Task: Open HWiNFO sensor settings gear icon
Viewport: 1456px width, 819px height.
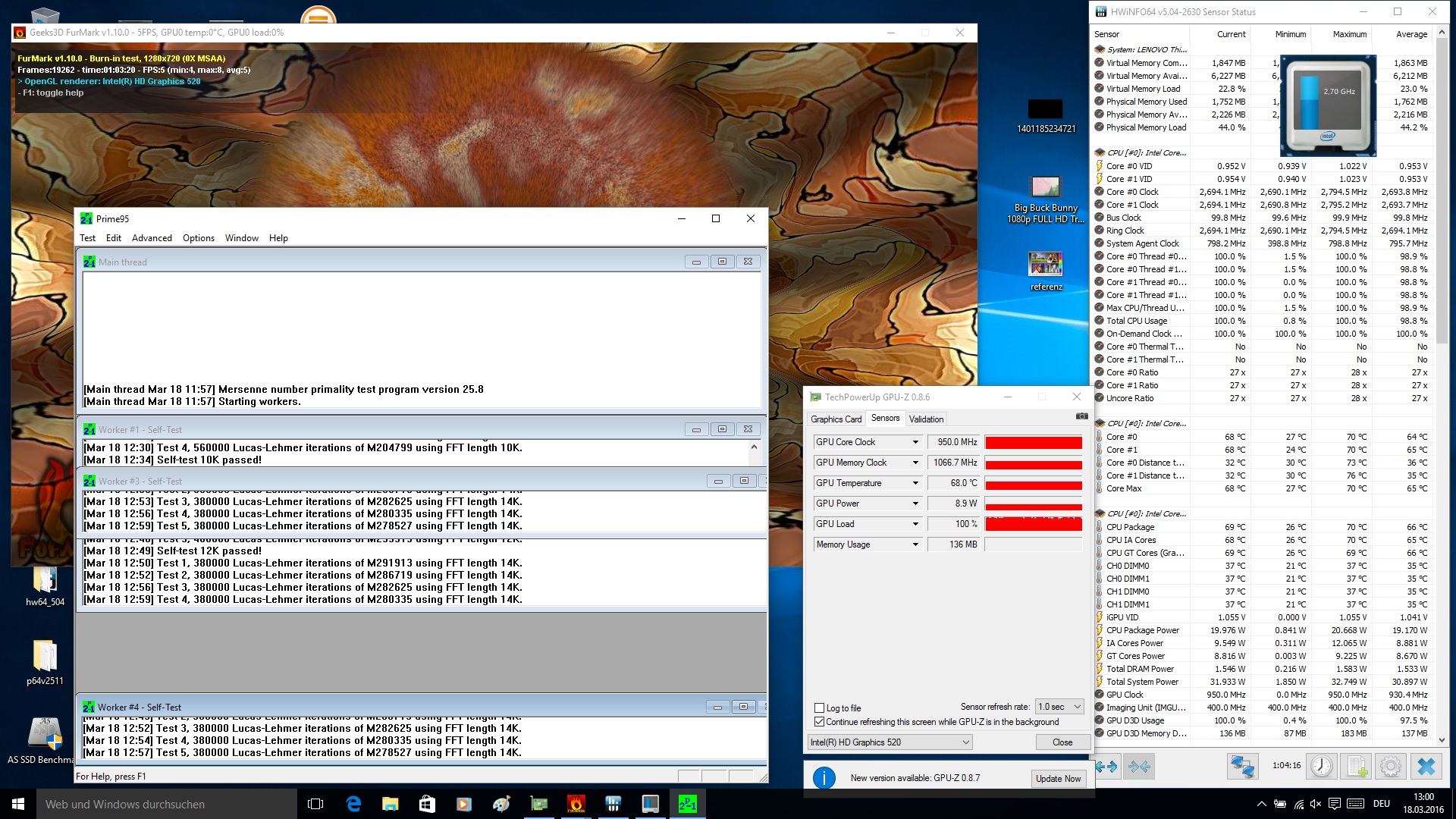Action: [x=1390, y=766]
